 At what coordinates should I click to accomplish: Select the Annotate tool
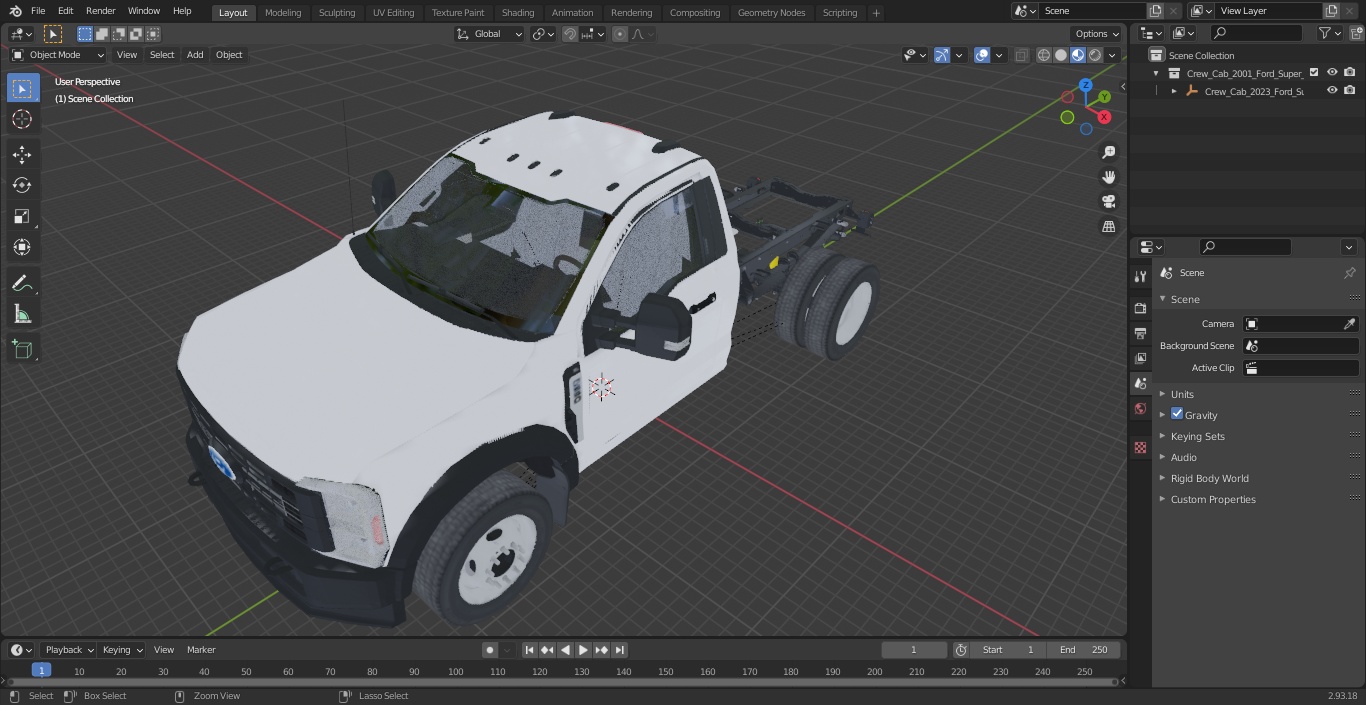[x=22, y=284]
